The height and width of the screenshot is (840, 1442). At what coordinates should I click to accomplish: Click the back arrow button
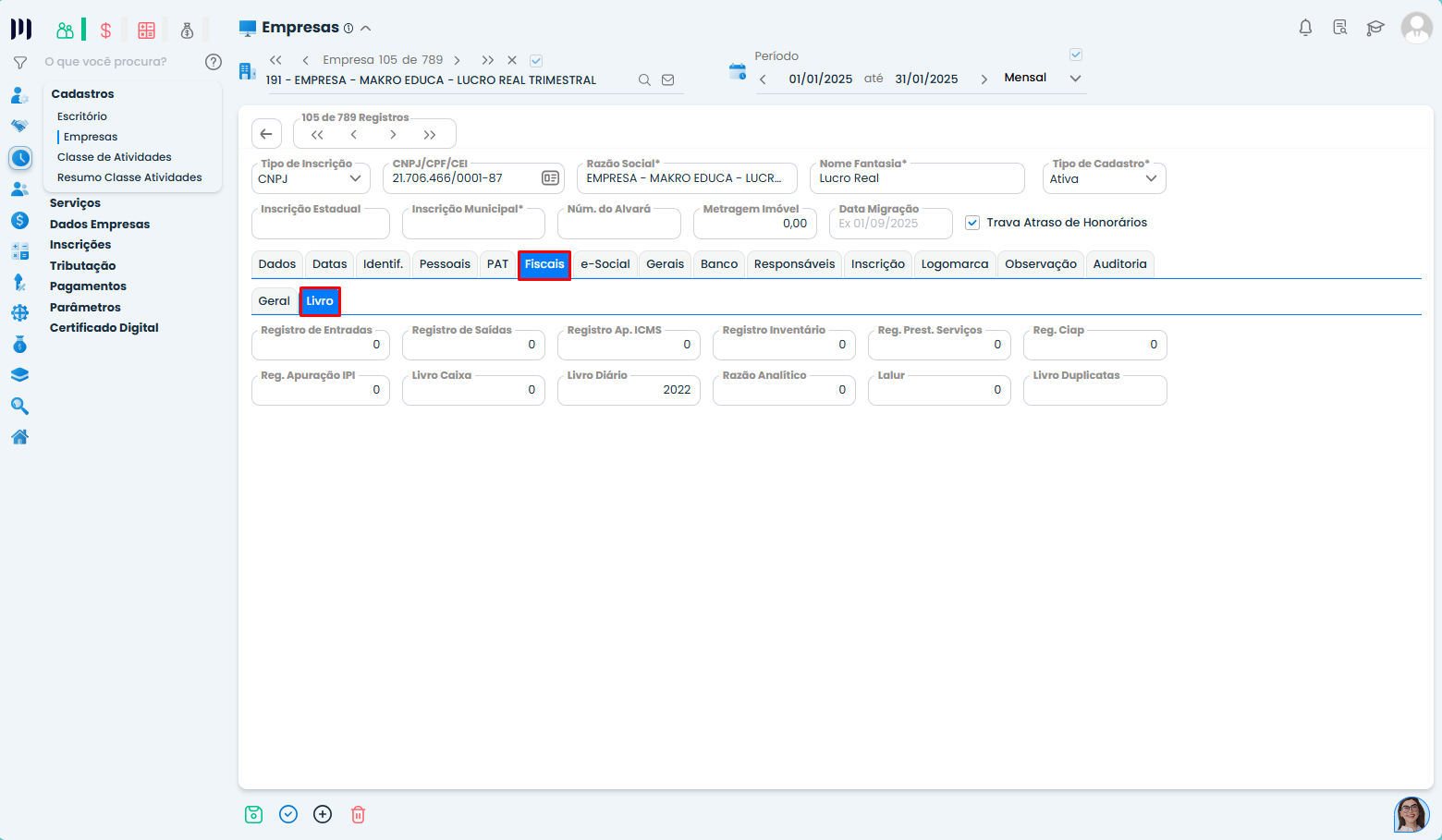pos(266,134)
